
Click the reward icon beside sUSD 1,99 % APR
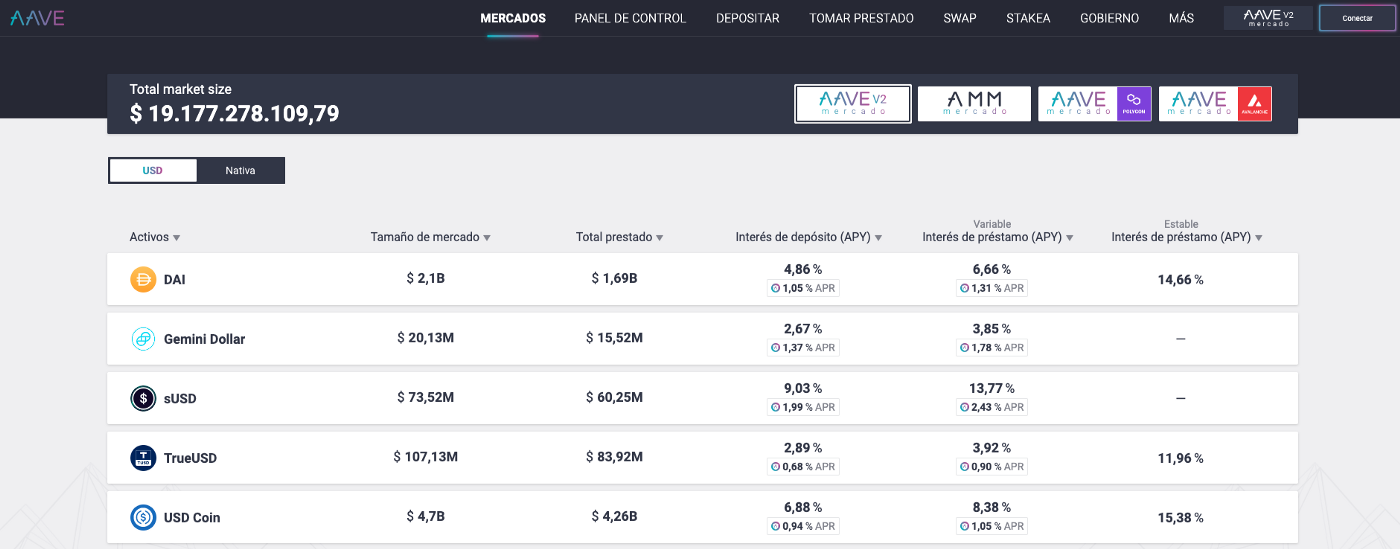(x=775, y=407)
